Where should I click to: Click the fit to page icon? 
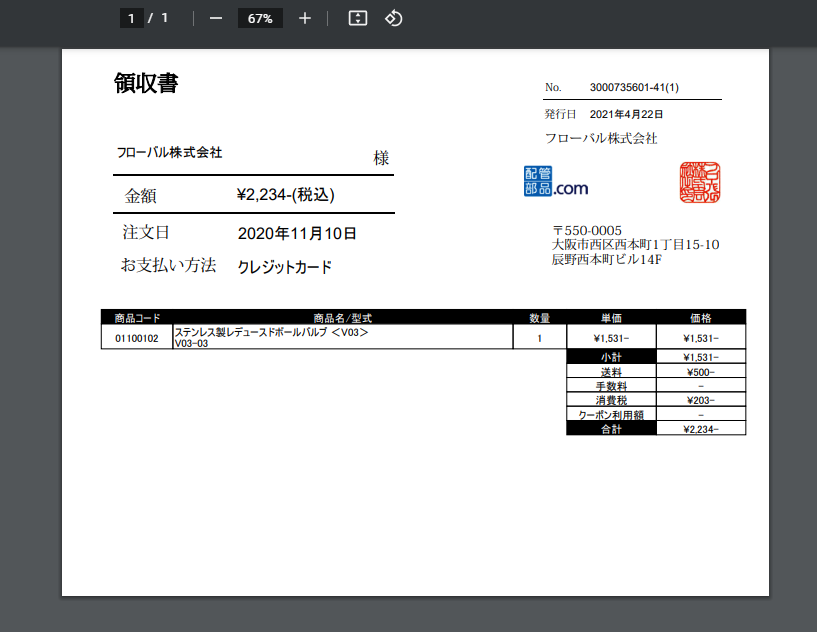(358, 18)
